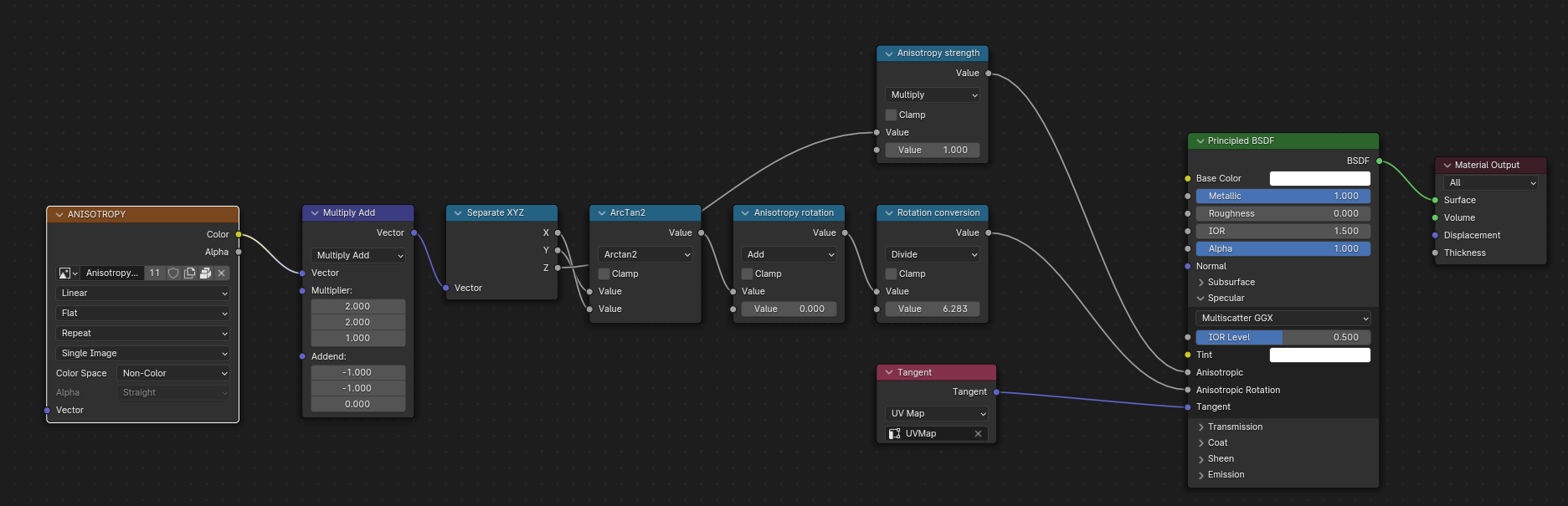Click the new image duplicate icon
Image resolution: width=1568 pixels, height=506 pixels.
189,273
